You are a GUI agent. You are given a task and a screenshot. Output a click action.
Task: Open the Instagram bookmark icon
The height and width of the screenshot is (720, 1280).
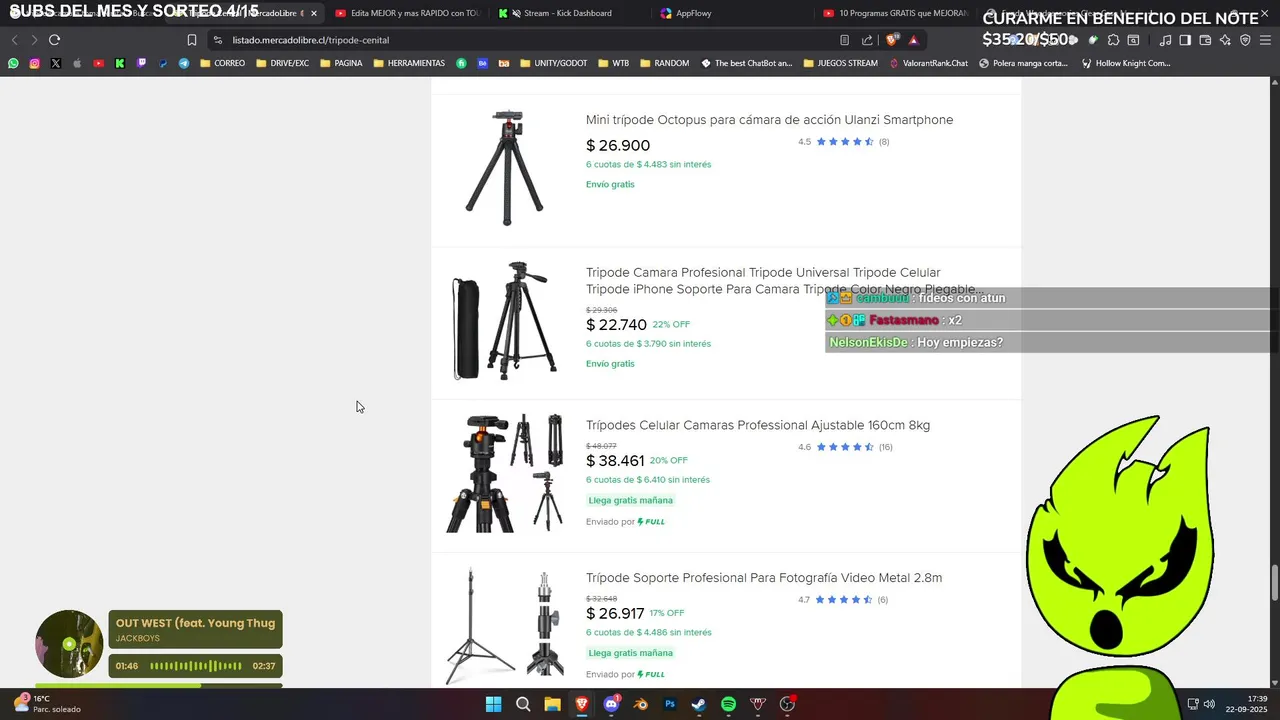click(34, 63)
